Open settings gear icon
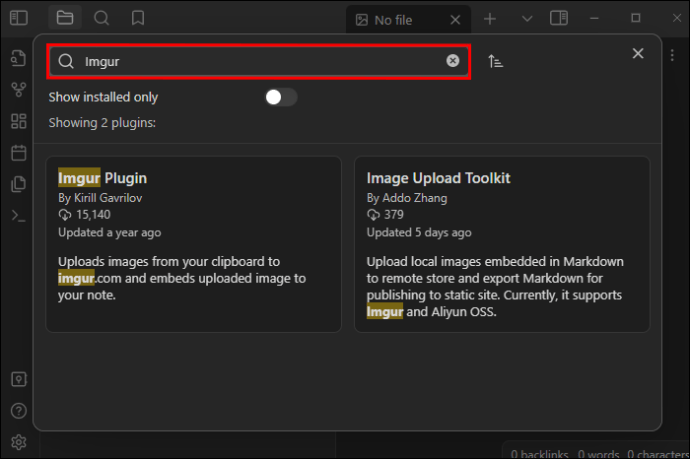This screenshot has height=459, width=690. click(18, 442)
